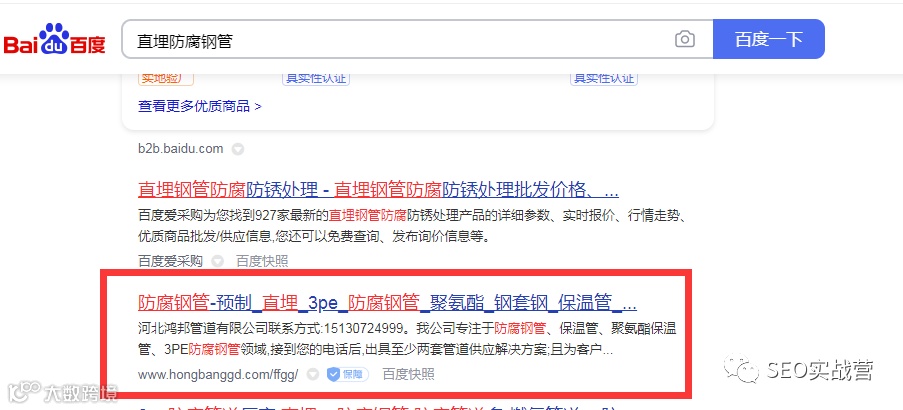Viewport: 903px width, 410px height.
Task: Click 百度爱采购 source label
Action: [170, 261]
